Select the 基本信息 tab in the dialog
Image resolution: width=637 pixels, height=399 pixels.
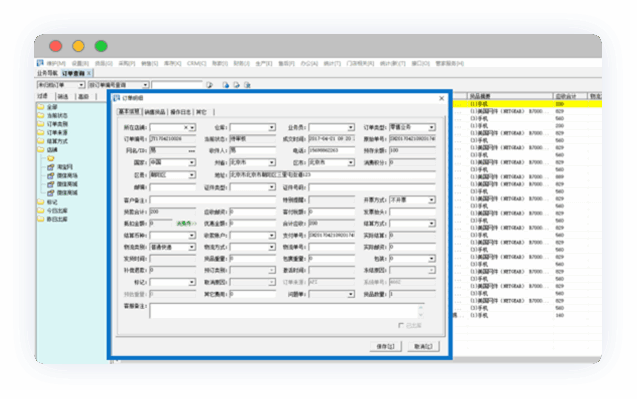[129, 112]
